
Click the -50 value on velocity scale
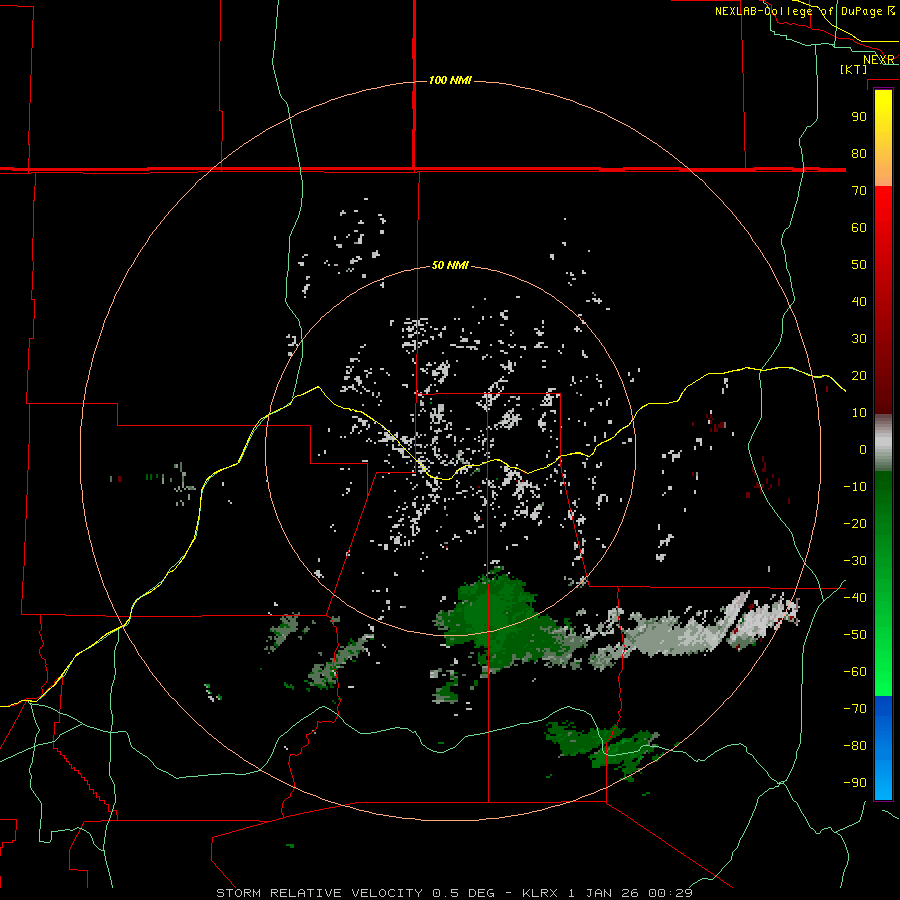(x=855, y=635)
